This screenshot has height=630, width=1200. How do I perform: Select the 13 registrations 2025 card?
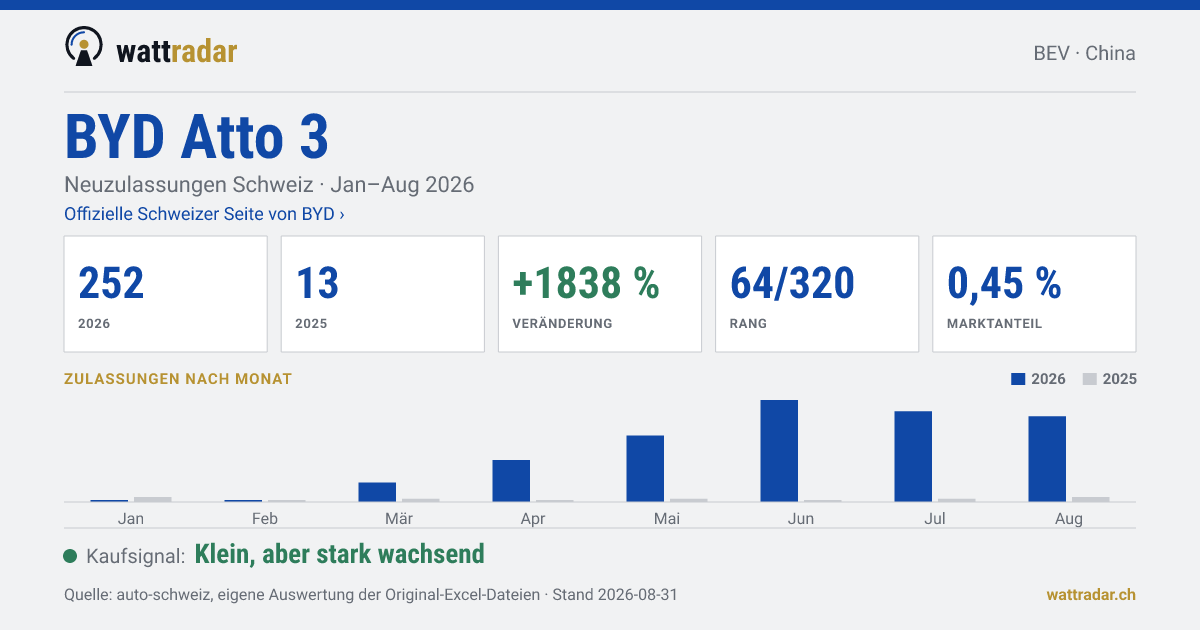(x=382, y=294)
